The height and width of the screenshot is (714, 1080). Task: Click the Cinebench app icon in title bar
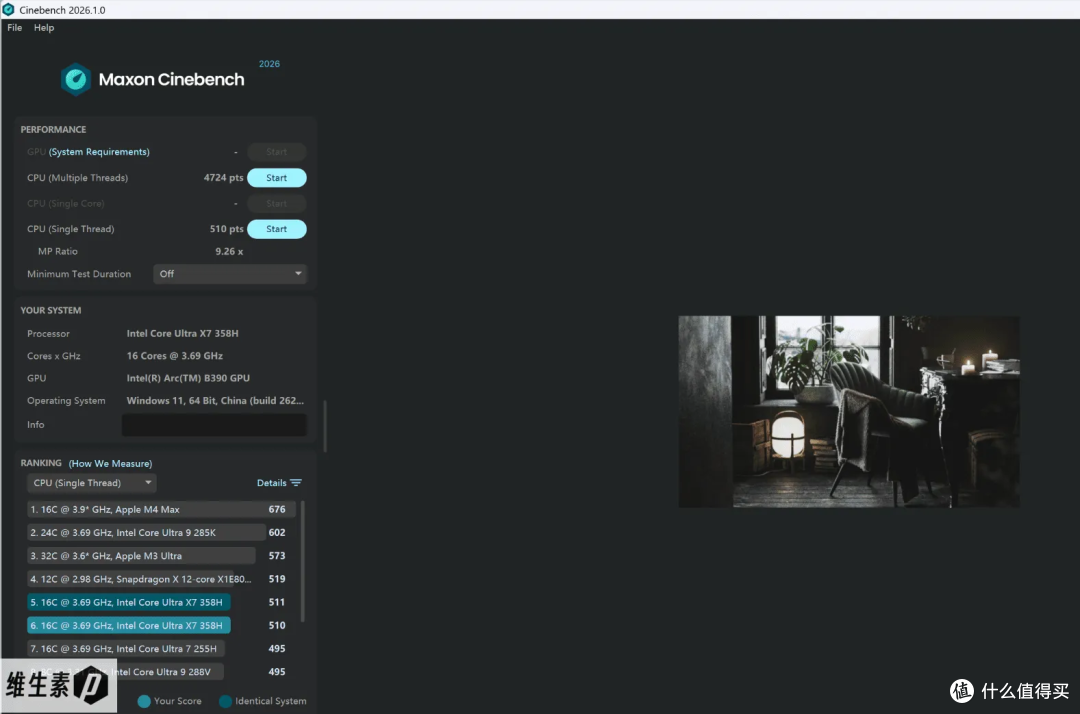8,10
